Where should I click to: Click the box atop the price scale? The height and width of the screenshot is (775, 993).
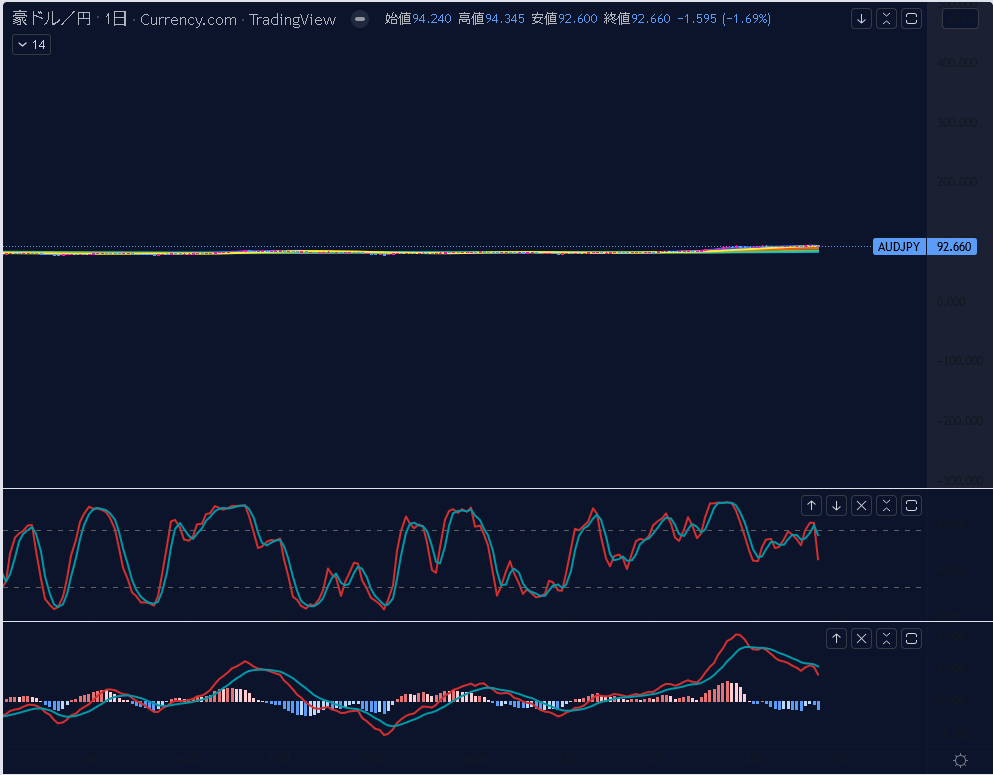(960, 19)
